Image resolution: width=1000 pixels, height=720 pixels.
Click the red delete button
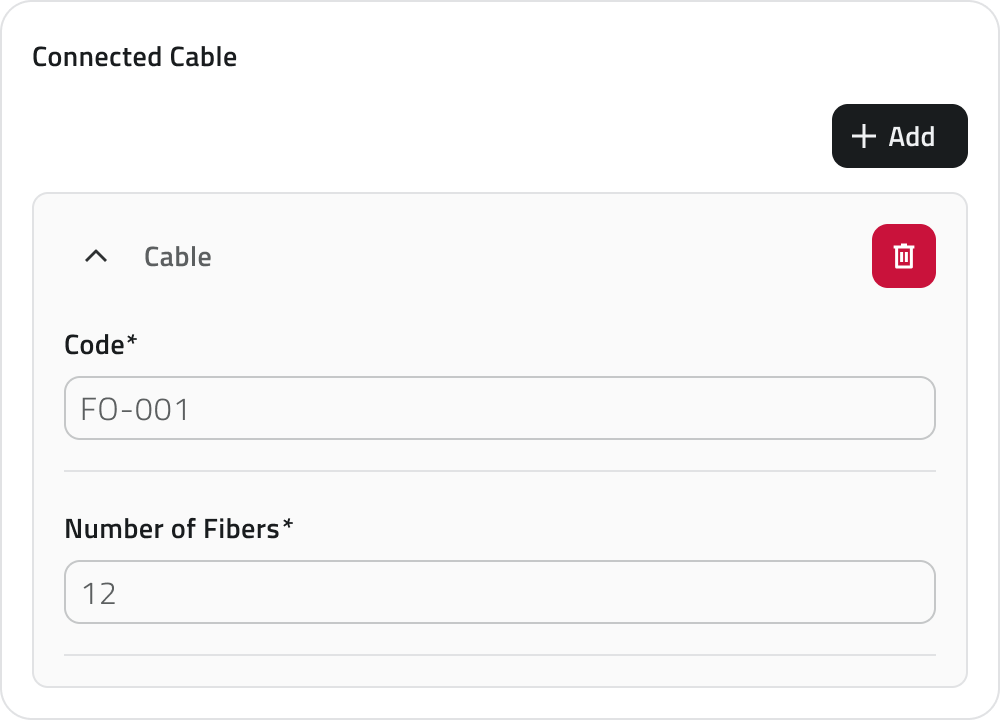(904, 256)
